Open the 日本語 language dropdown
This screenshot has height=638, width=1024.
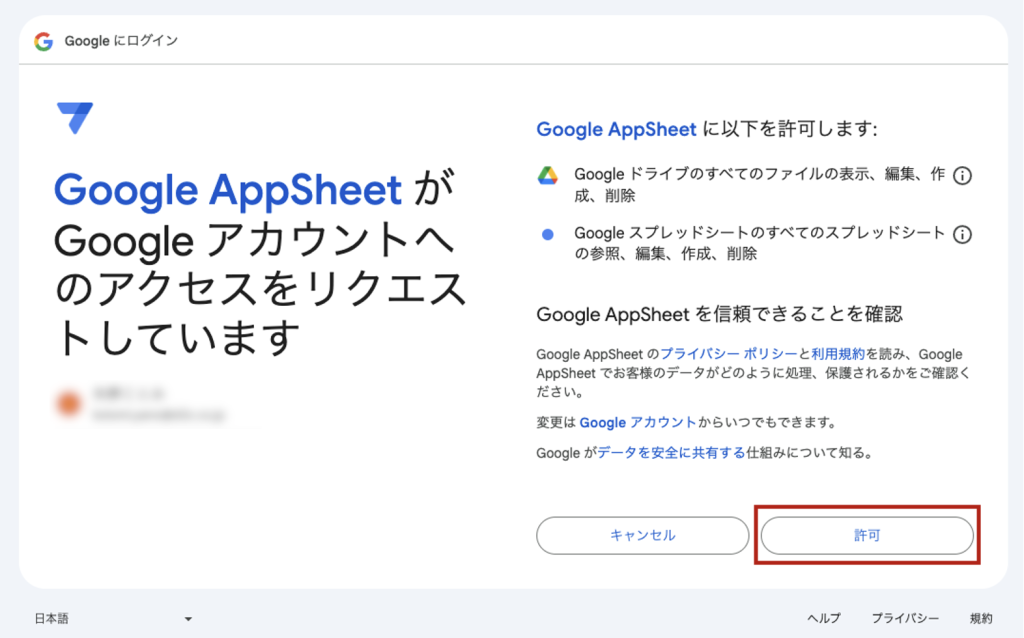113,619
